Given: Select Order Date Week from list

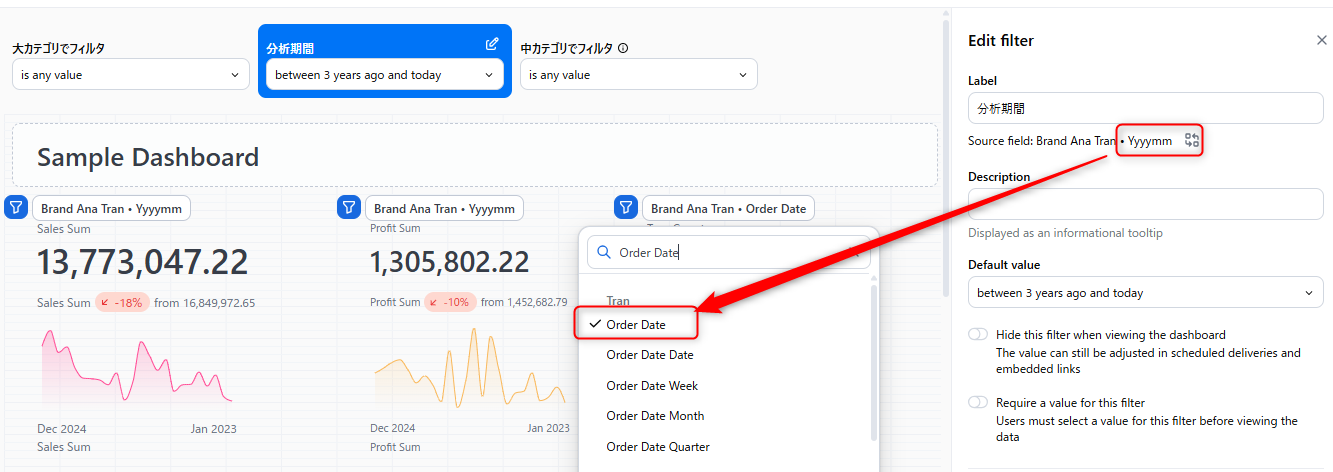Looking at the screenshot, I should point(652,385).
